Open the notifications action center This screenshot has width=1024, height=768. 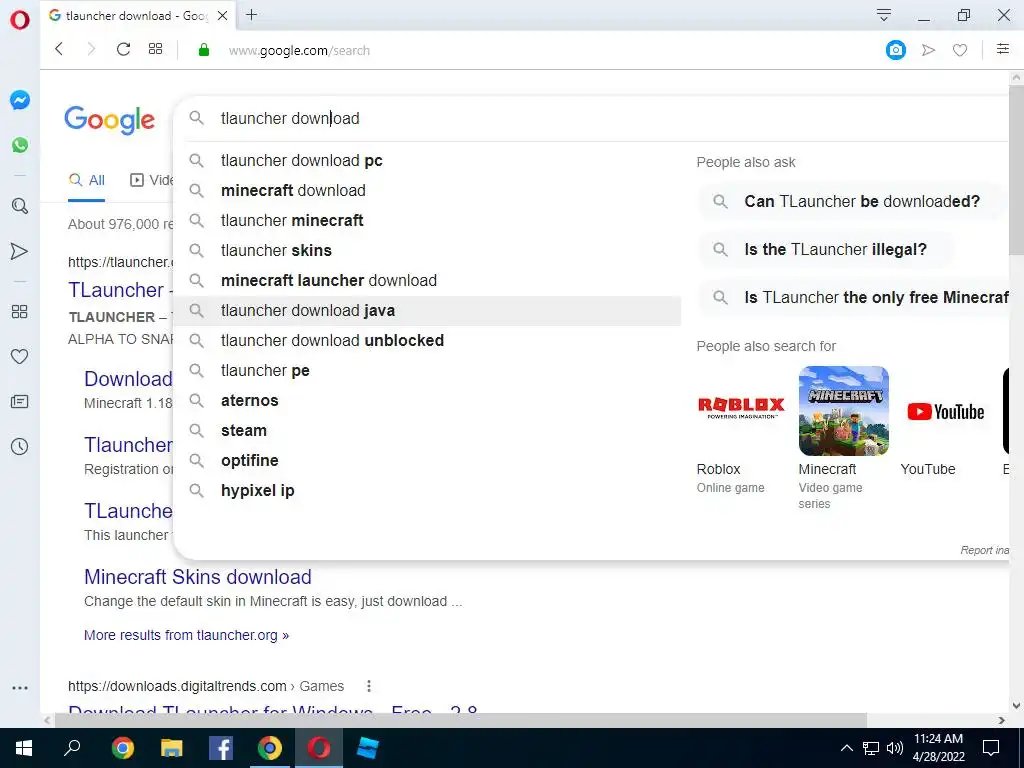991,748
